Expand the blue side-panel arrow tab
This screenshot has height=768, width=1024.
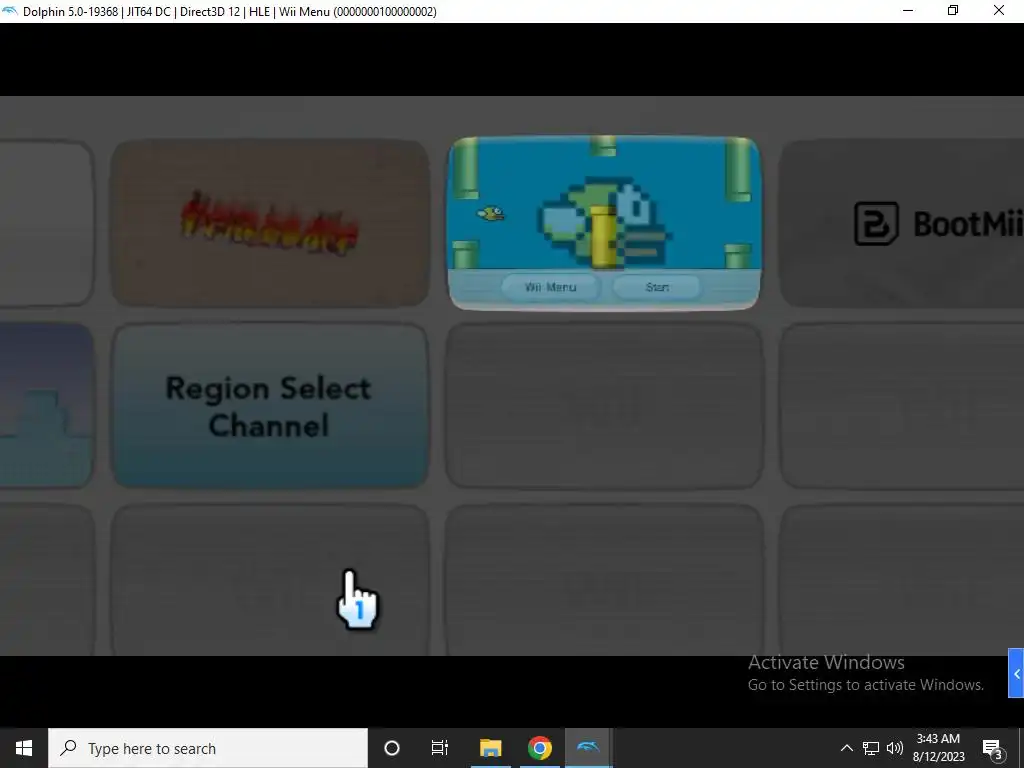1016,674
